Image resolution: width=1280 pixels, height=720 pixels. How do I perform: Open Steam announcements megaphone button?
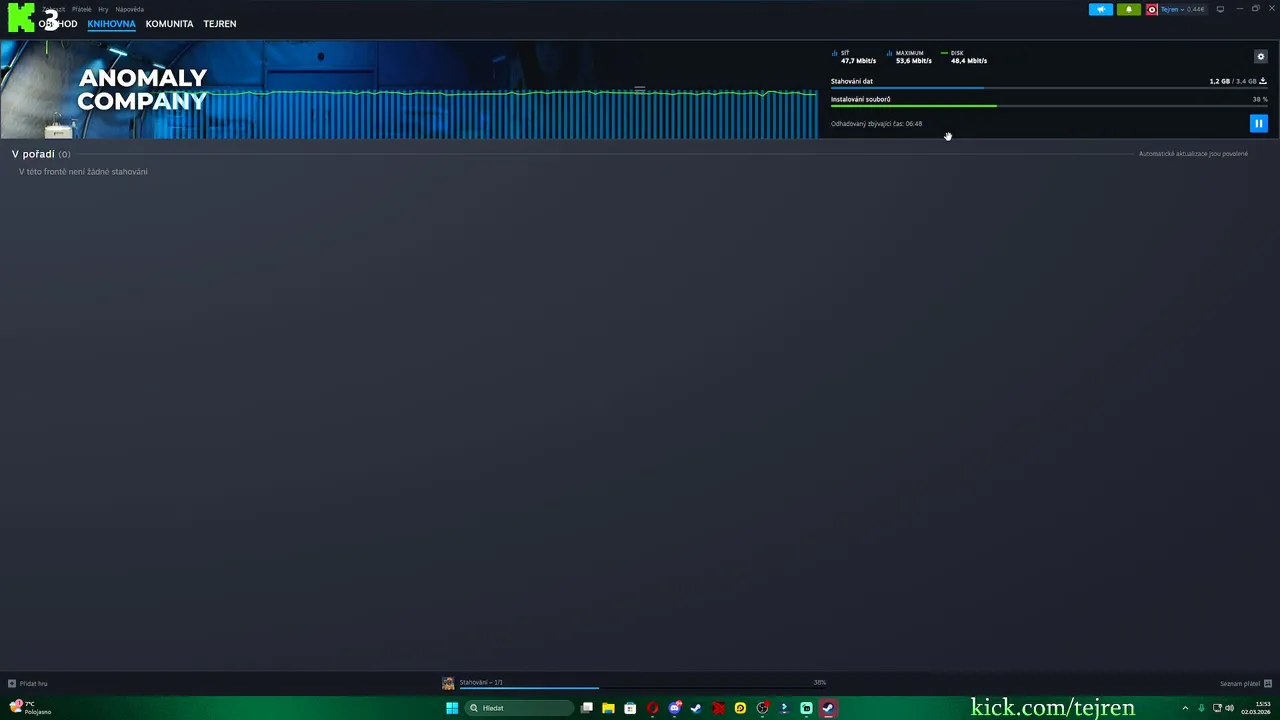(x=1100, y=9)
